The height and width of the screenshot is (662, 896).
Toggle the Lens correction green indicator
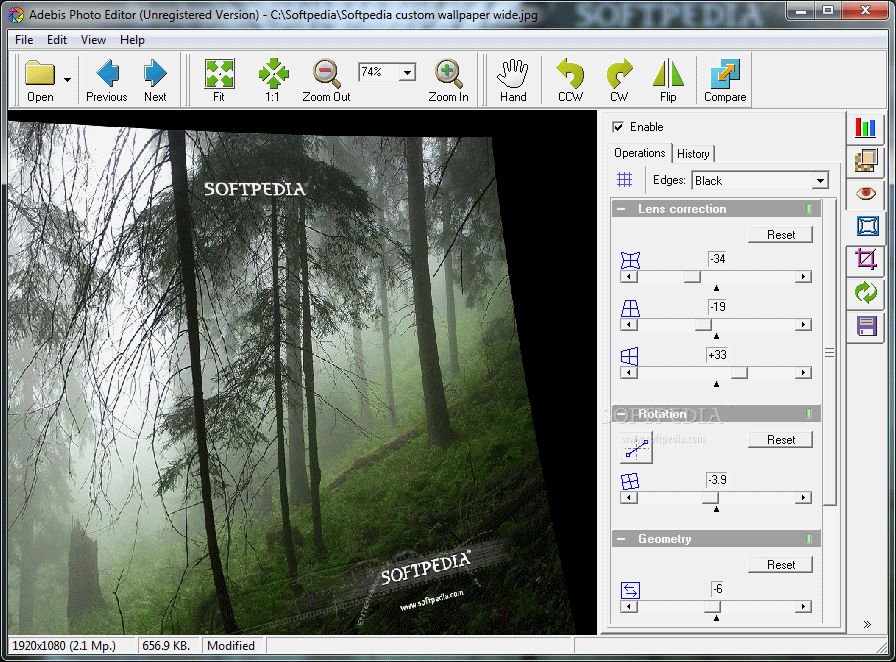tap(809, 209)
